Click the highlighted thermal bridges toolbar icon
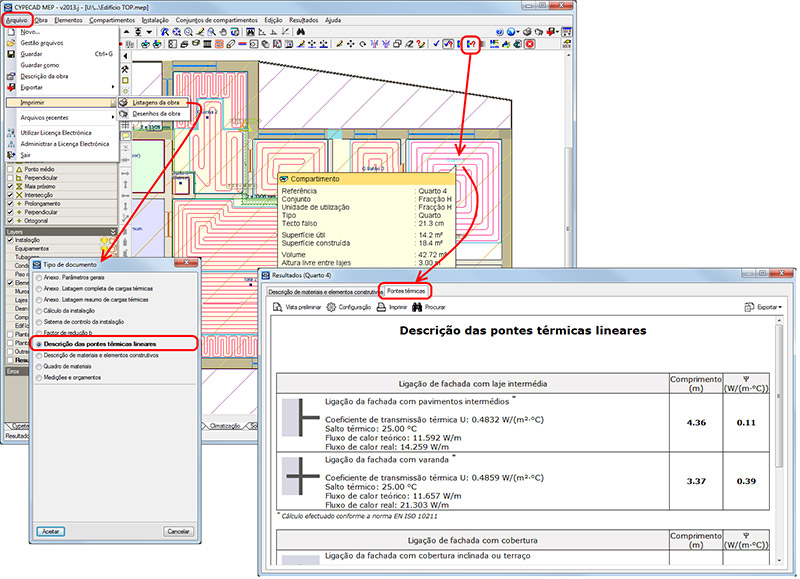 coord(473,44)
